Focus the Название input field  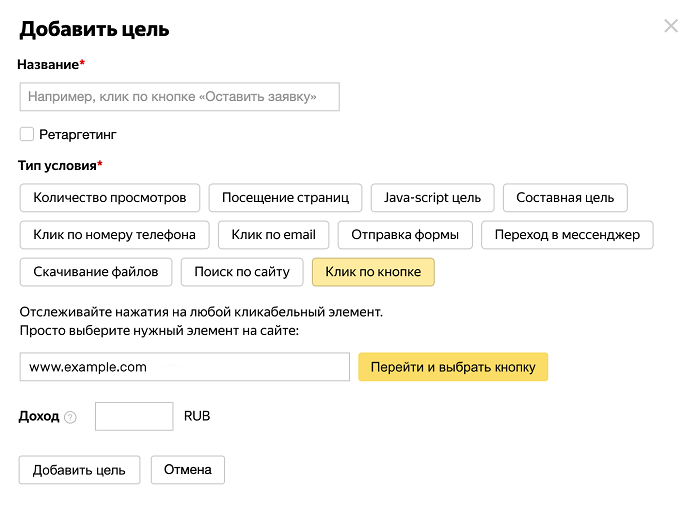[179, 97]
